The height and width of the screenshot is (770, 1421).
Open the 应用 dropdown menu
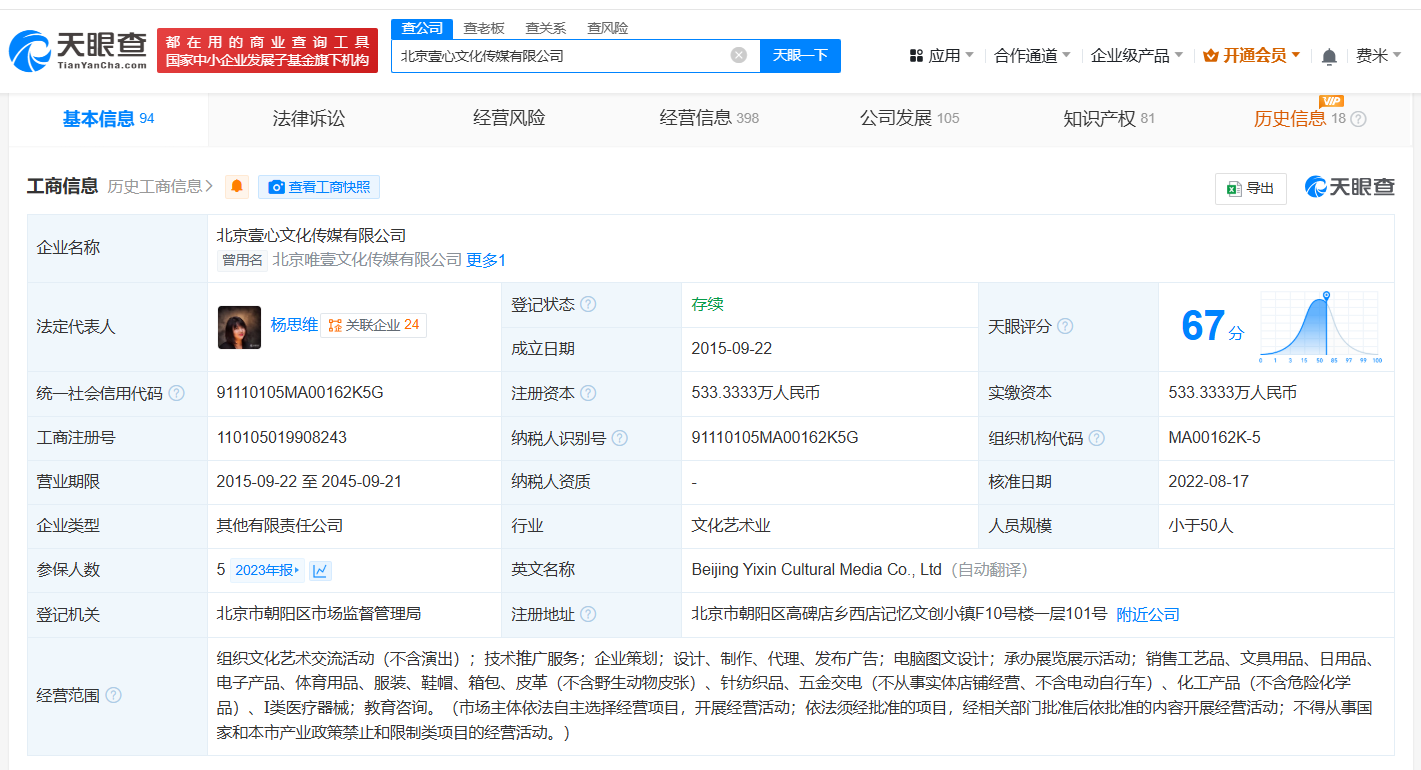(941, 55)
